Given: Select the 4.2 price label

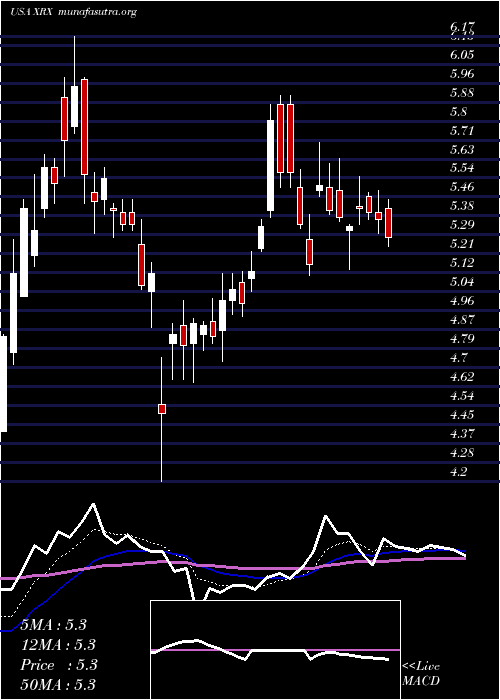Looking at the screenshot, I should (459, 471).
